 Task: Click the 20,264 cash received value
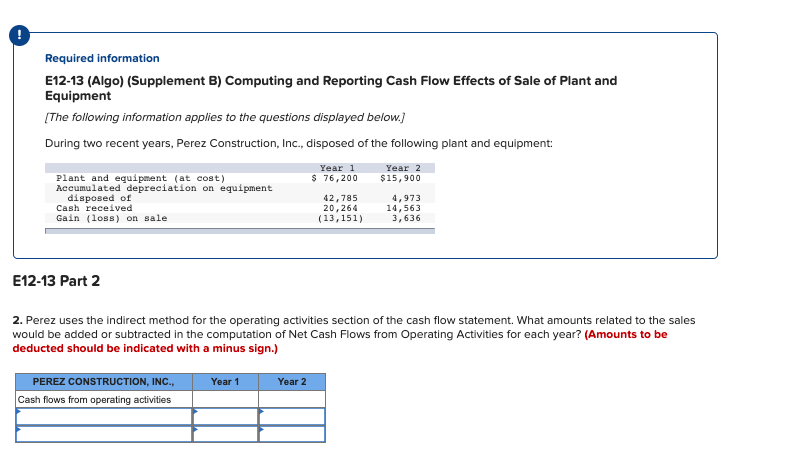click(341, 208)
